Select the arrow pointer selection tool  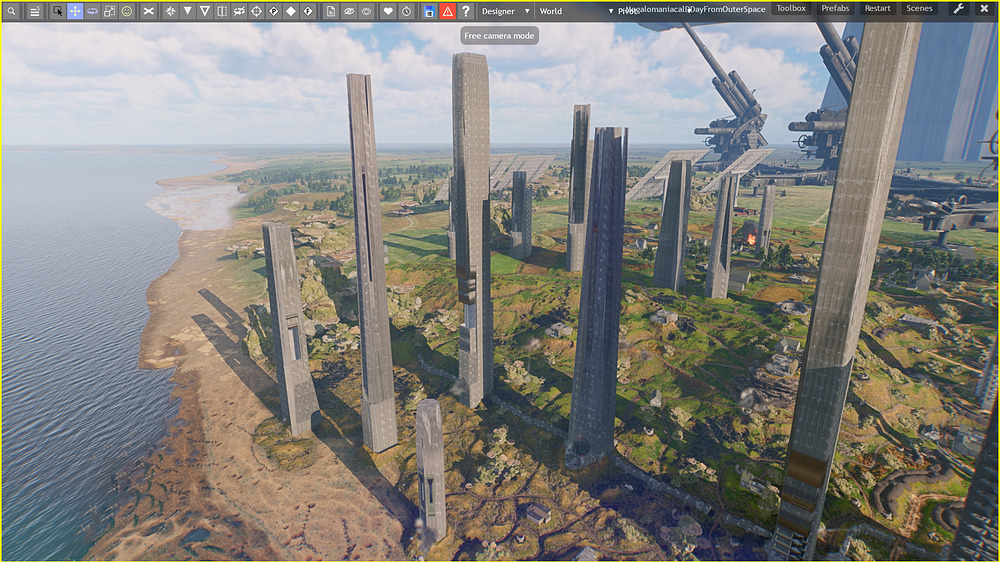coord(57,11)
